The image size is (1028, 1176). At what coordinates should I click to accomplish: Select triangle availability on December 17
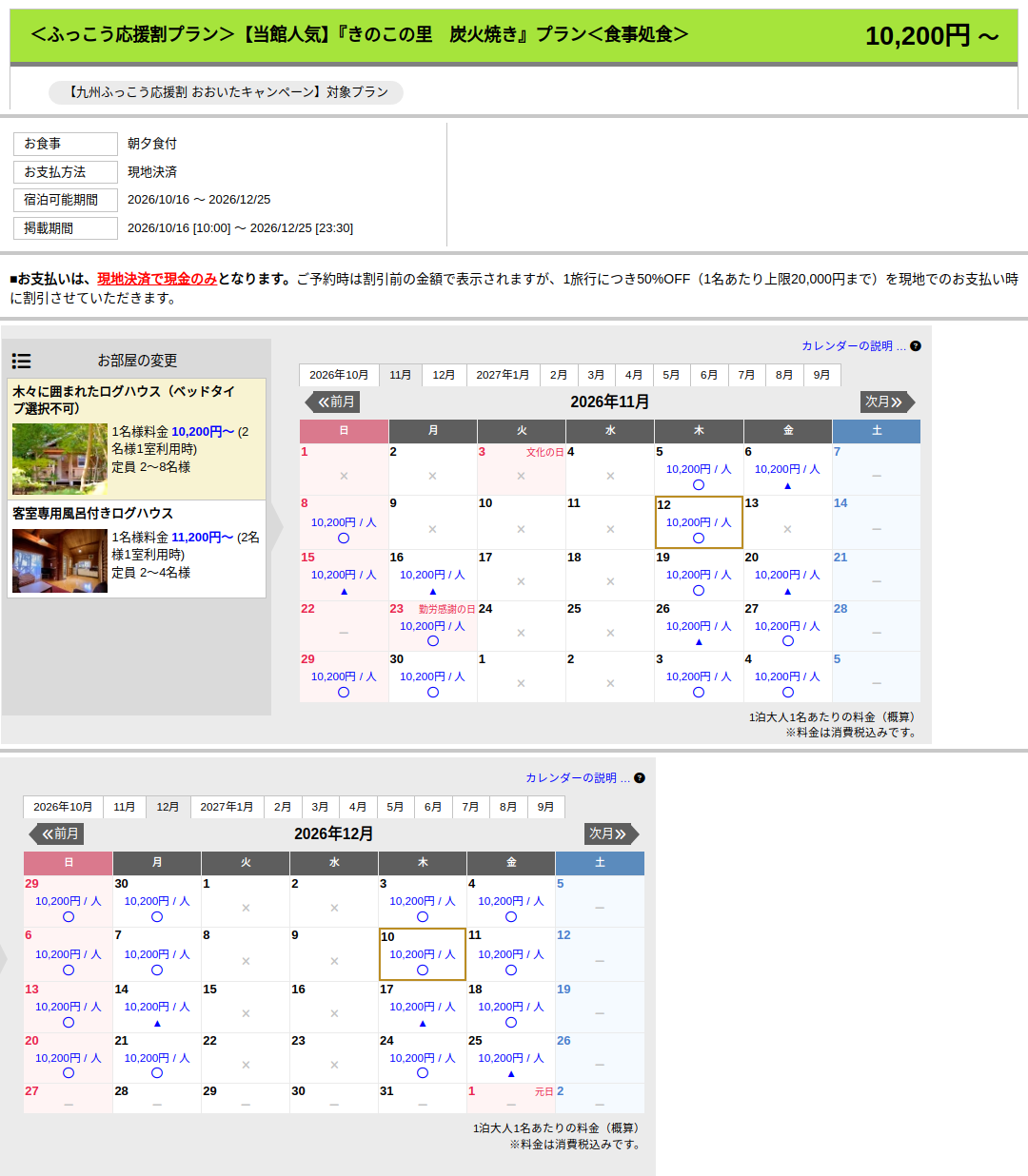[423, 1024]
